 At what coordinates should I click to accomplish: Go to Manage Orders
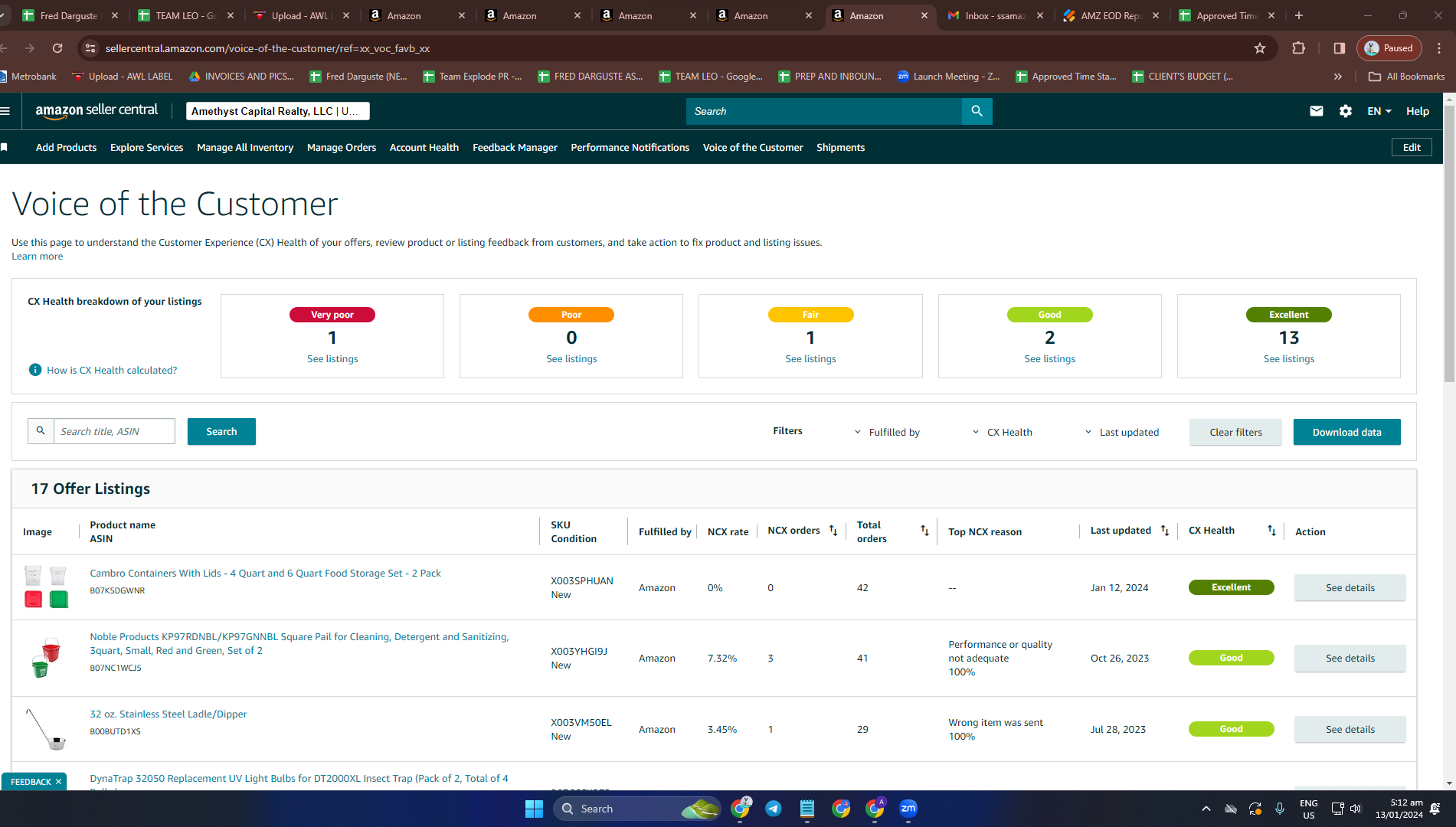pyautogui.click(x=342, y=148)
